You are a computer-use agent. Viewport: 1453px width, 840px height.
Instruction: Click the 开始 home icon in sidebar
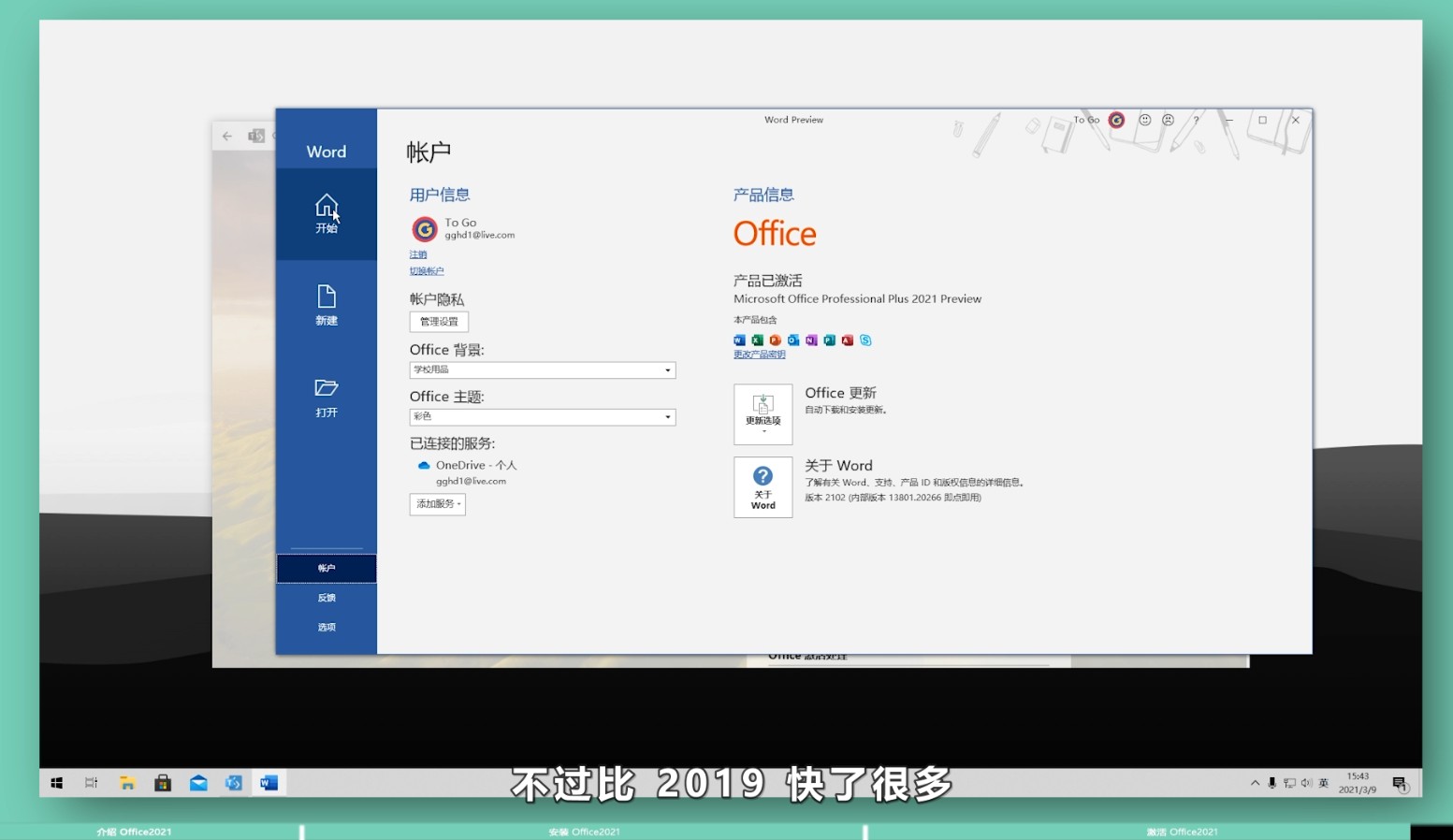click(x=326, y=212)
